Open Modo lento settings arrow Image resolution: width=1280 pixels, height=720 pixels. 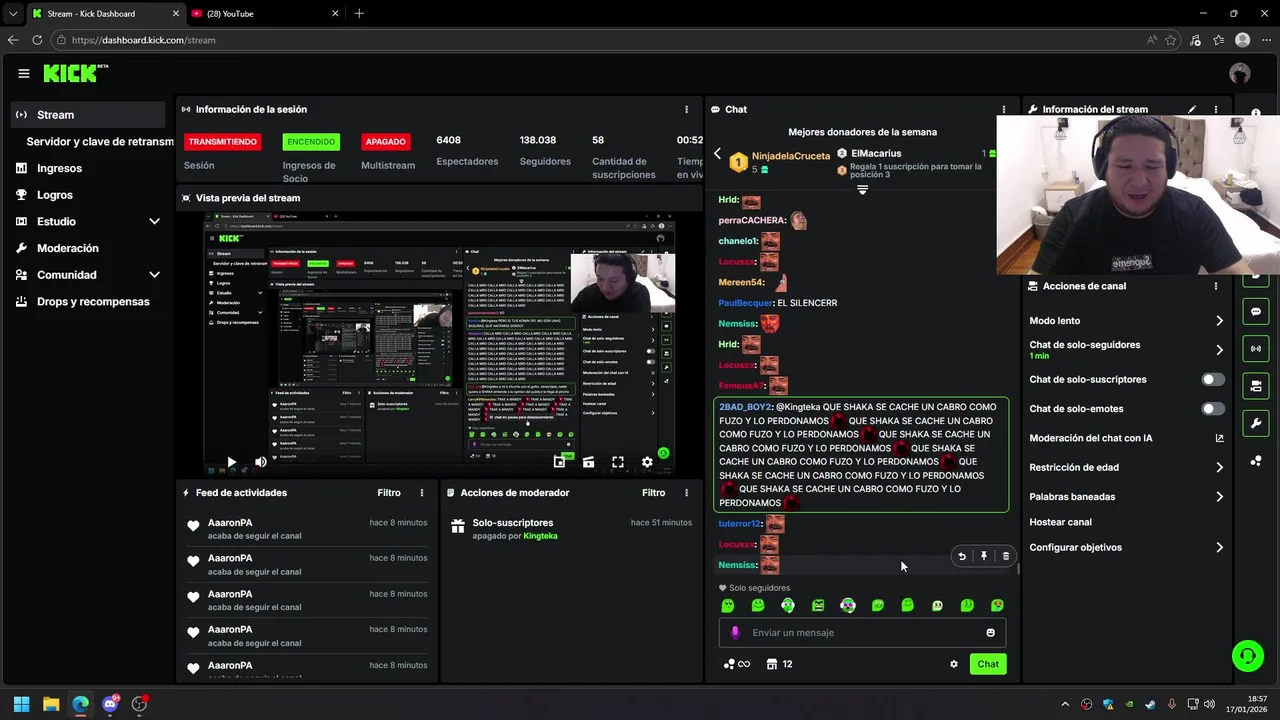[x=1219, y=321]
